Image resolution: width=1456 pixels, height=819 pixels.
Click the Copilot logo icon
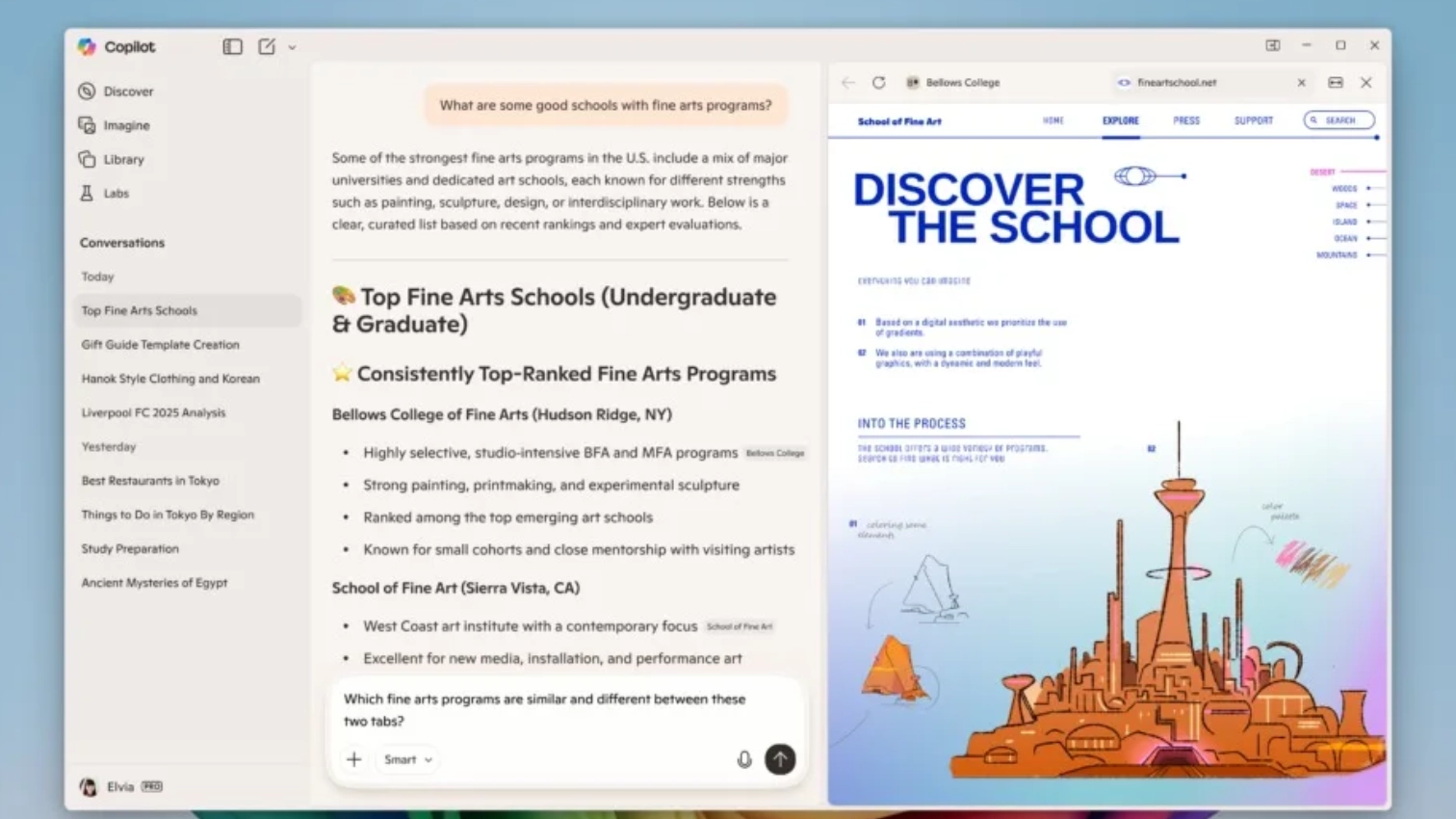88,46
